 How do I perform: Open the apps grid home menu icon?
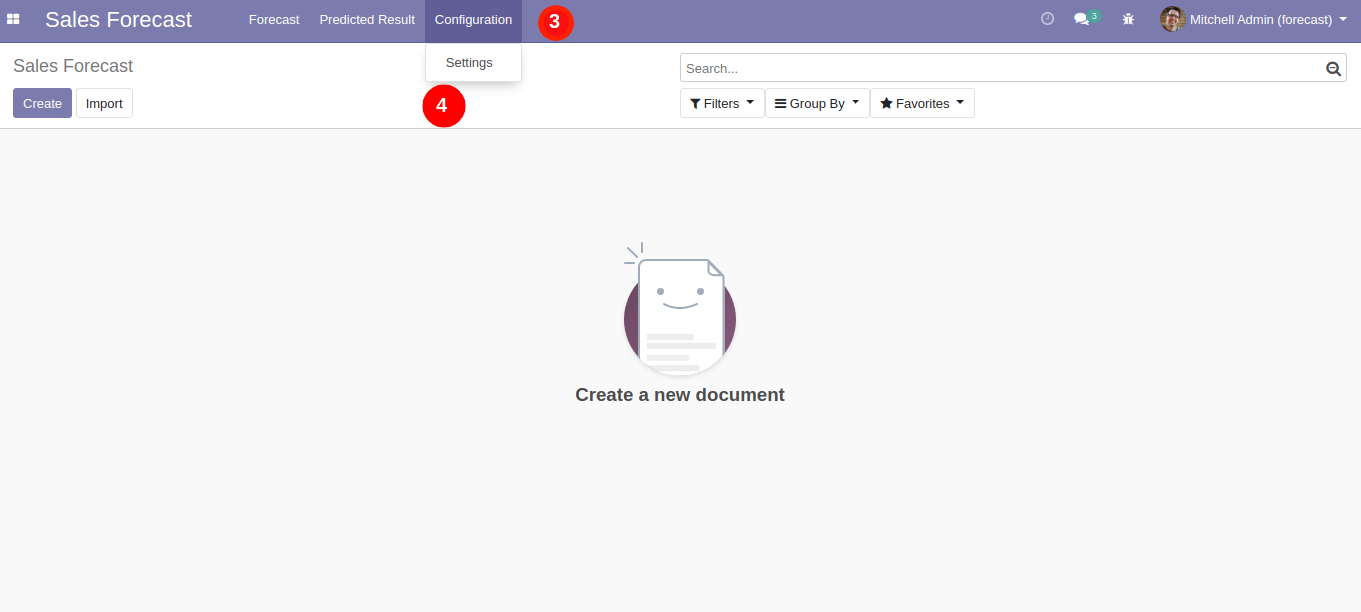(14, 19)
